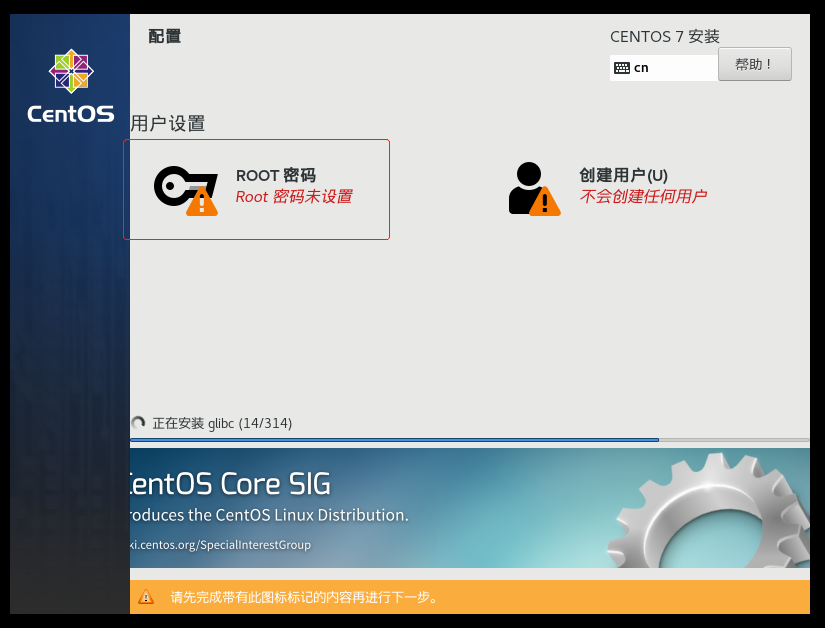
Task: Click the 创建用户 person icon
Action: pyautogui.click(x=534, y=189)
